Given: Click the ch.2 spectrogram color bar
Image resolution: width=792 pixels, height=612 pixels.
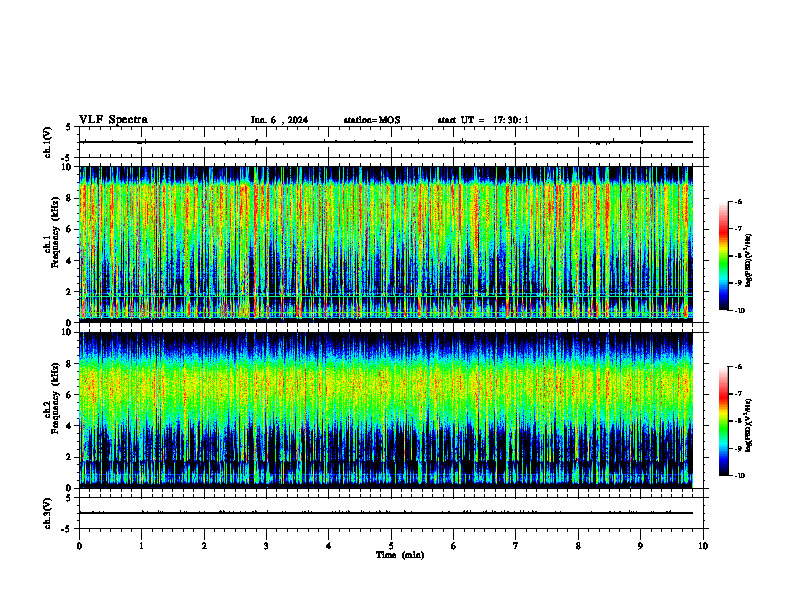Looking at the screenshot, I should [723, 421].
